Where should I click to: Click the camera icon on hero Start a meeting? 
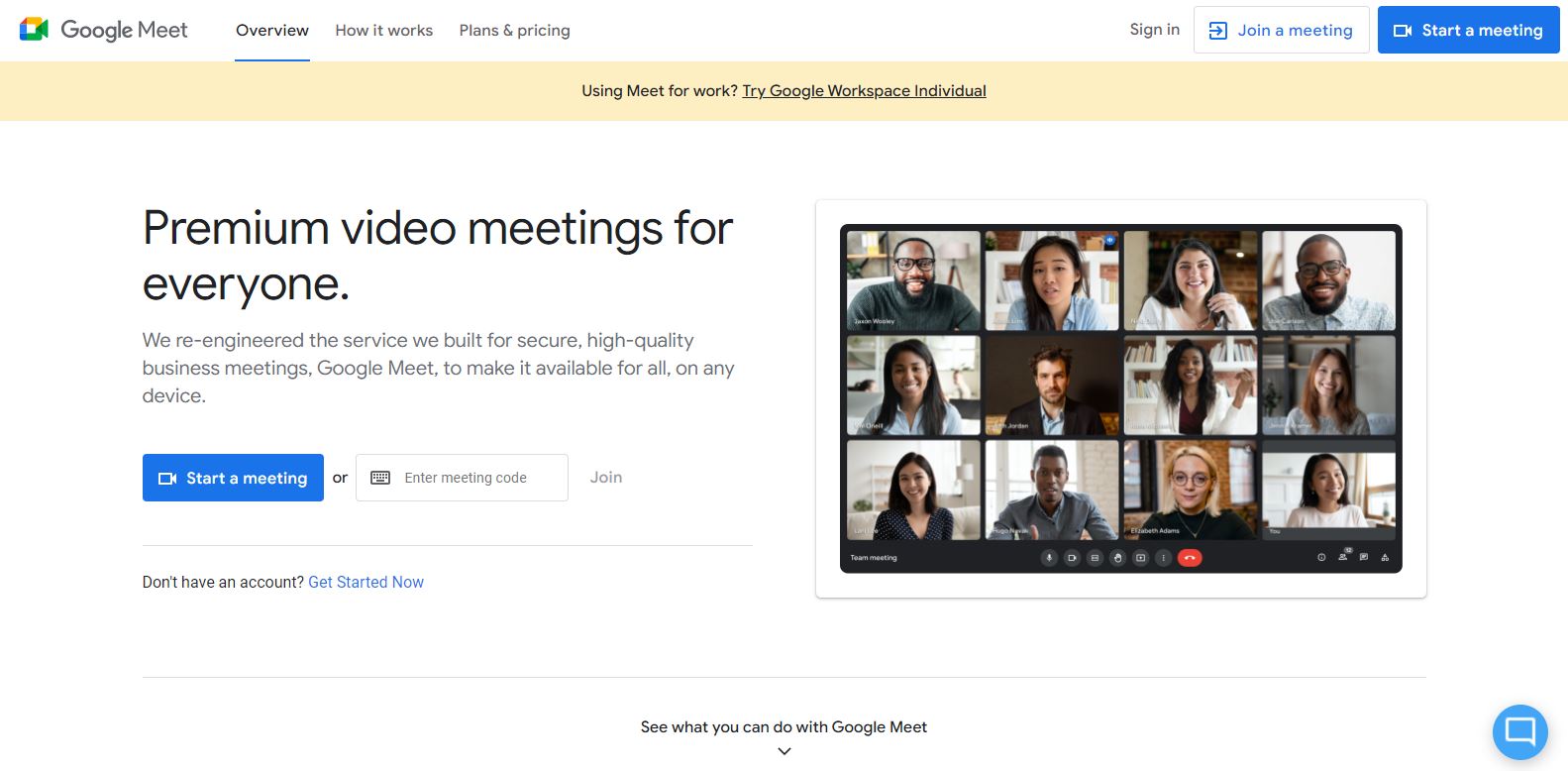click(x=167, y=479)
